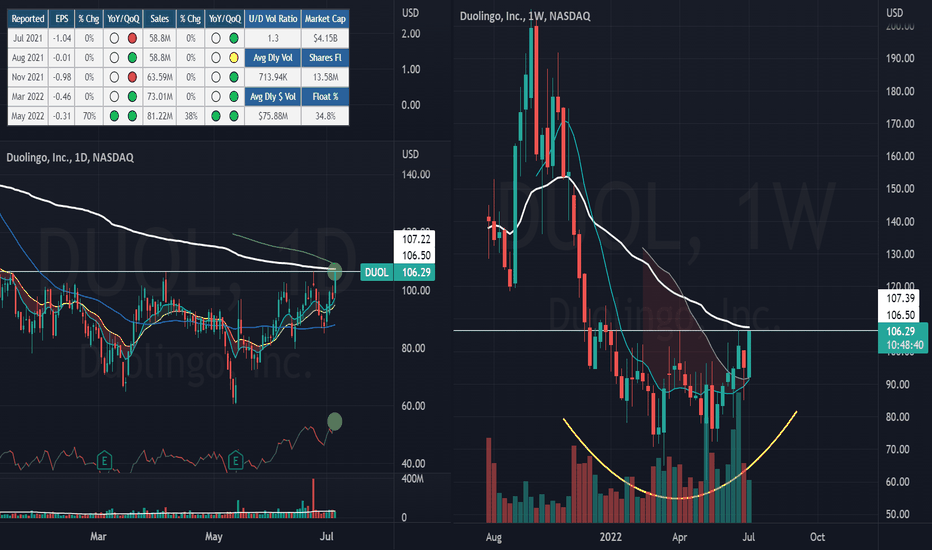Click the 190.00 weekly price axis label
The width and height of the screenshot is (932, 550).
pos(900,58)
